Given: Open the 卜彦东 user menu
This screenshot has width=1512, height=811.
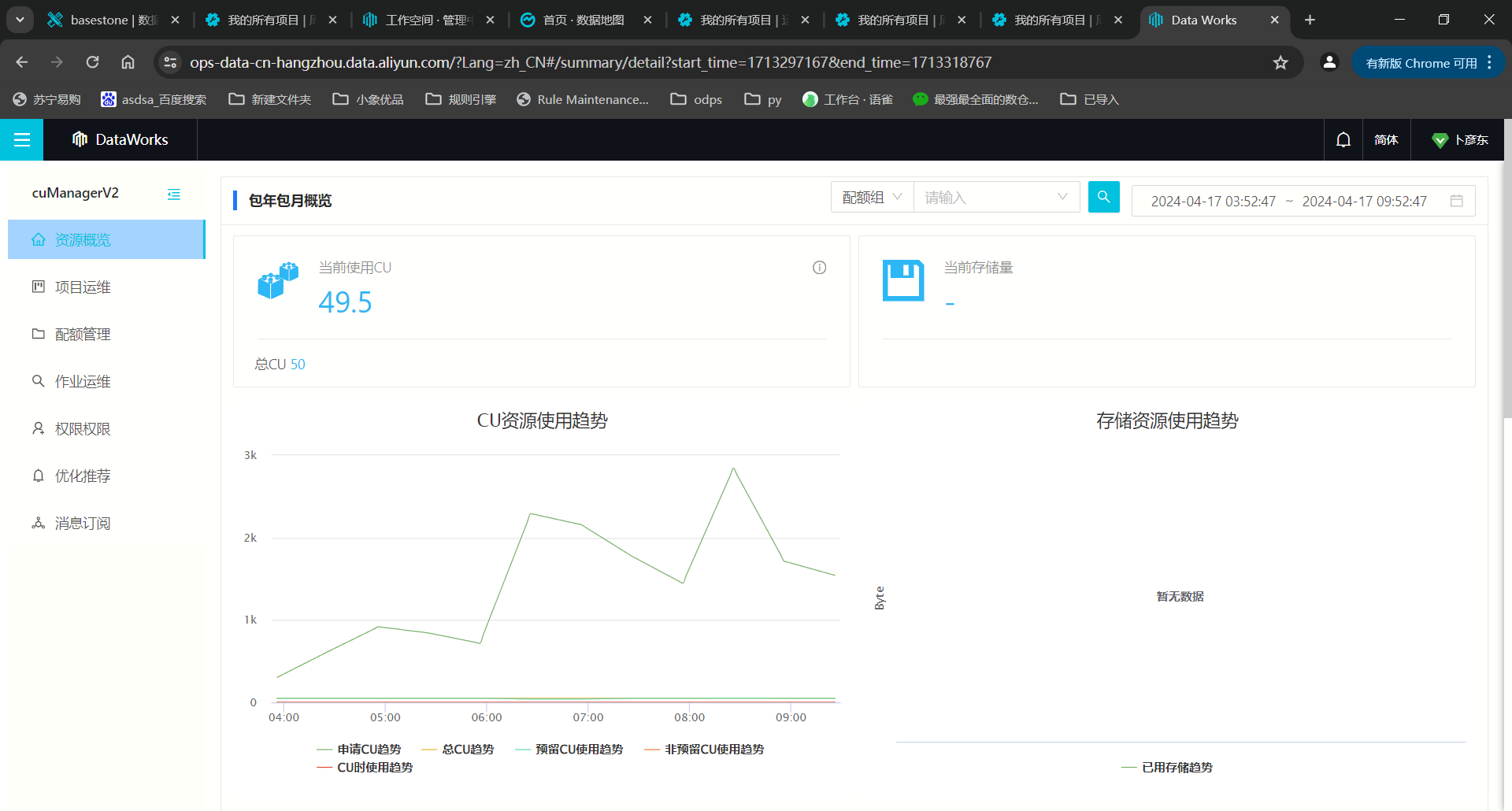Looking at the screenshot, I should click(1460, 139).
